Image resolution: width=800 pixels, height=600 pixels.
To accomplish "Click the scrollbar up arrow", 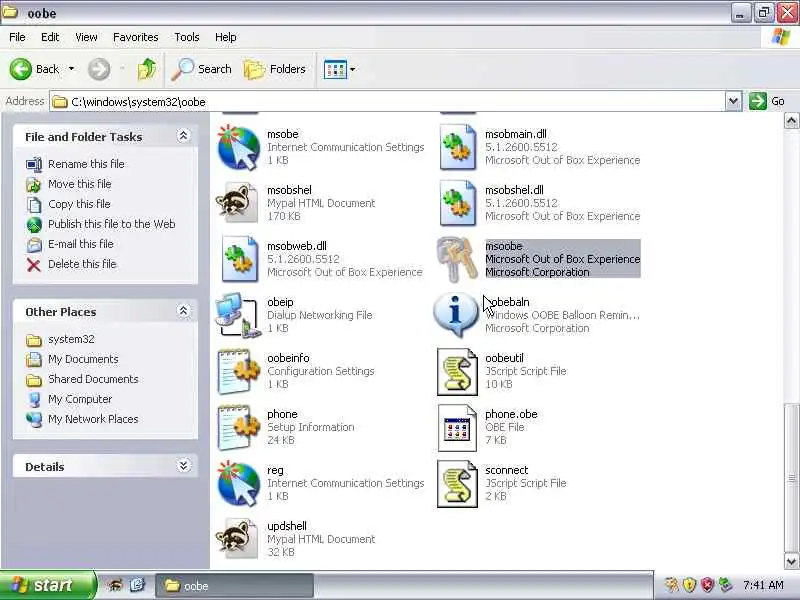I will (791, 121).
